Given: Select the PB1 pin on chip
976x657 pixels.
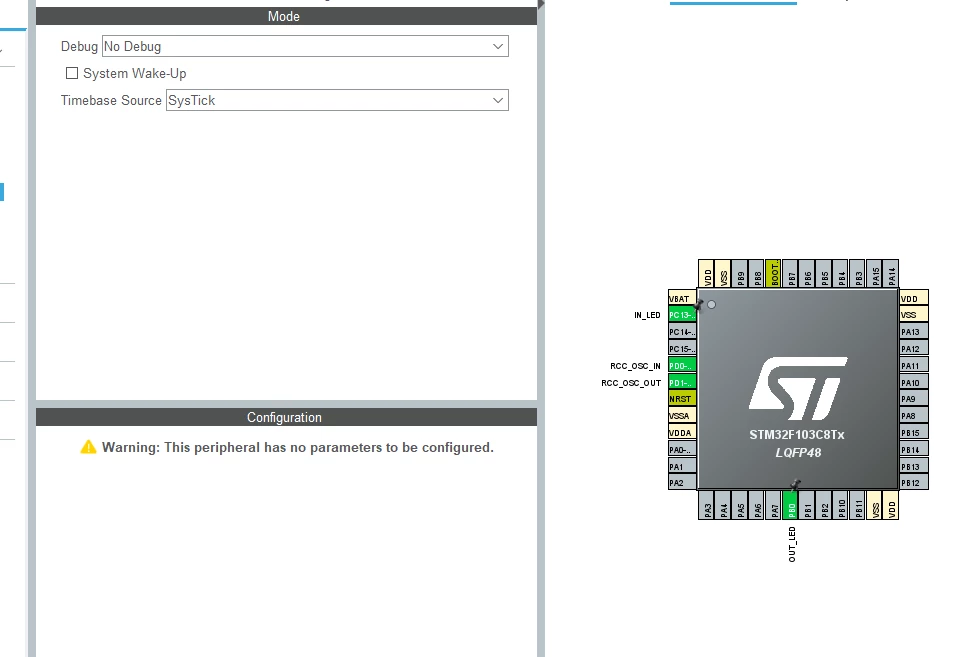Looking at the screenshot, I should click(807, 505).
